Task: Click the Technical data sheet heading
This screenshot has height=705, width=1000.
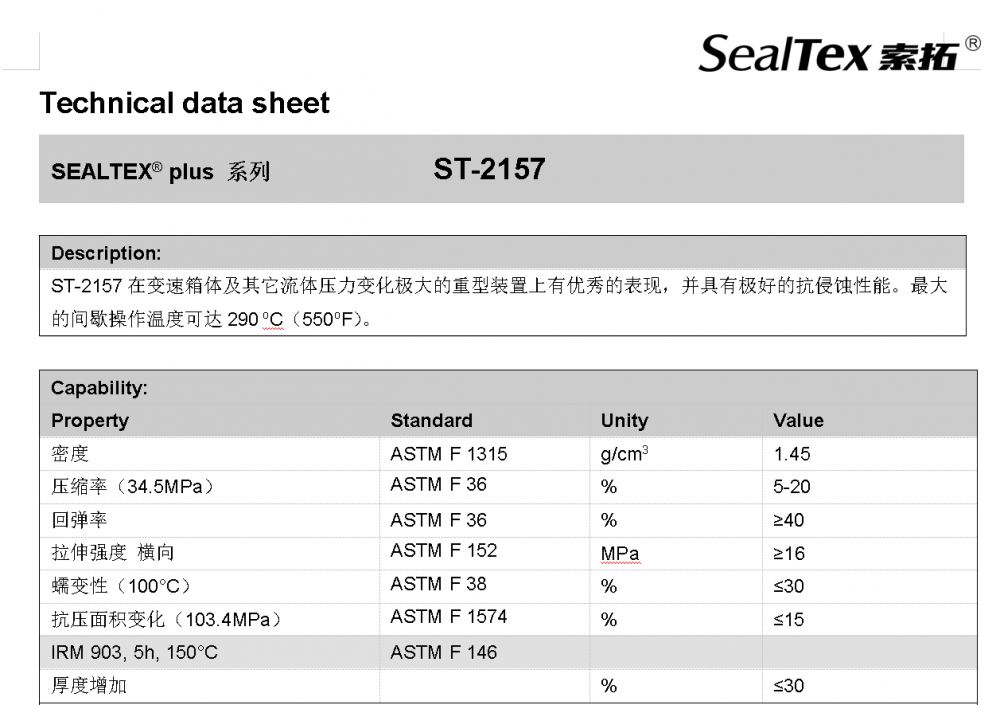Action: click(185, 103)
